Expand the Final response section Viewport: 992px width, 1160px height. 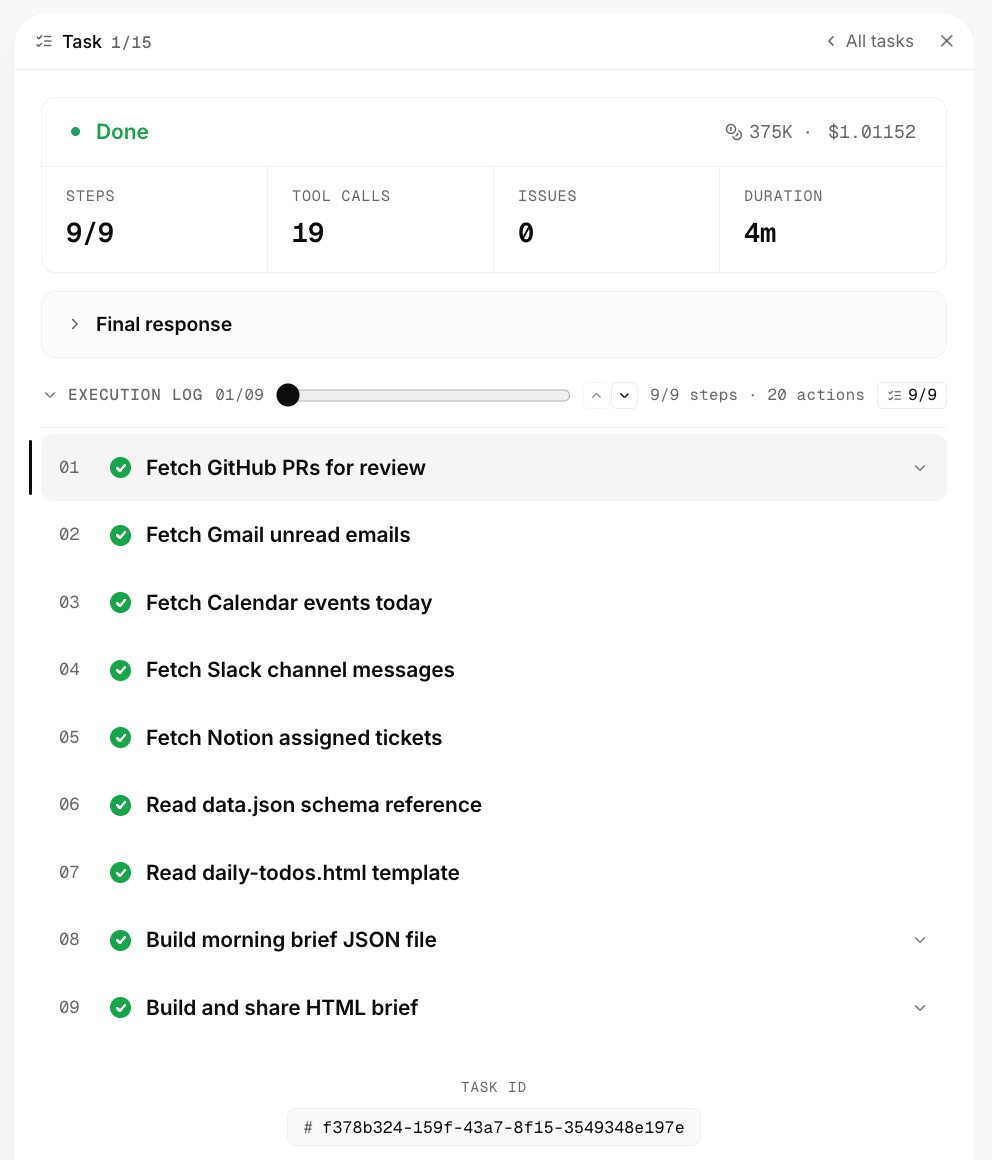pos(493,324)
